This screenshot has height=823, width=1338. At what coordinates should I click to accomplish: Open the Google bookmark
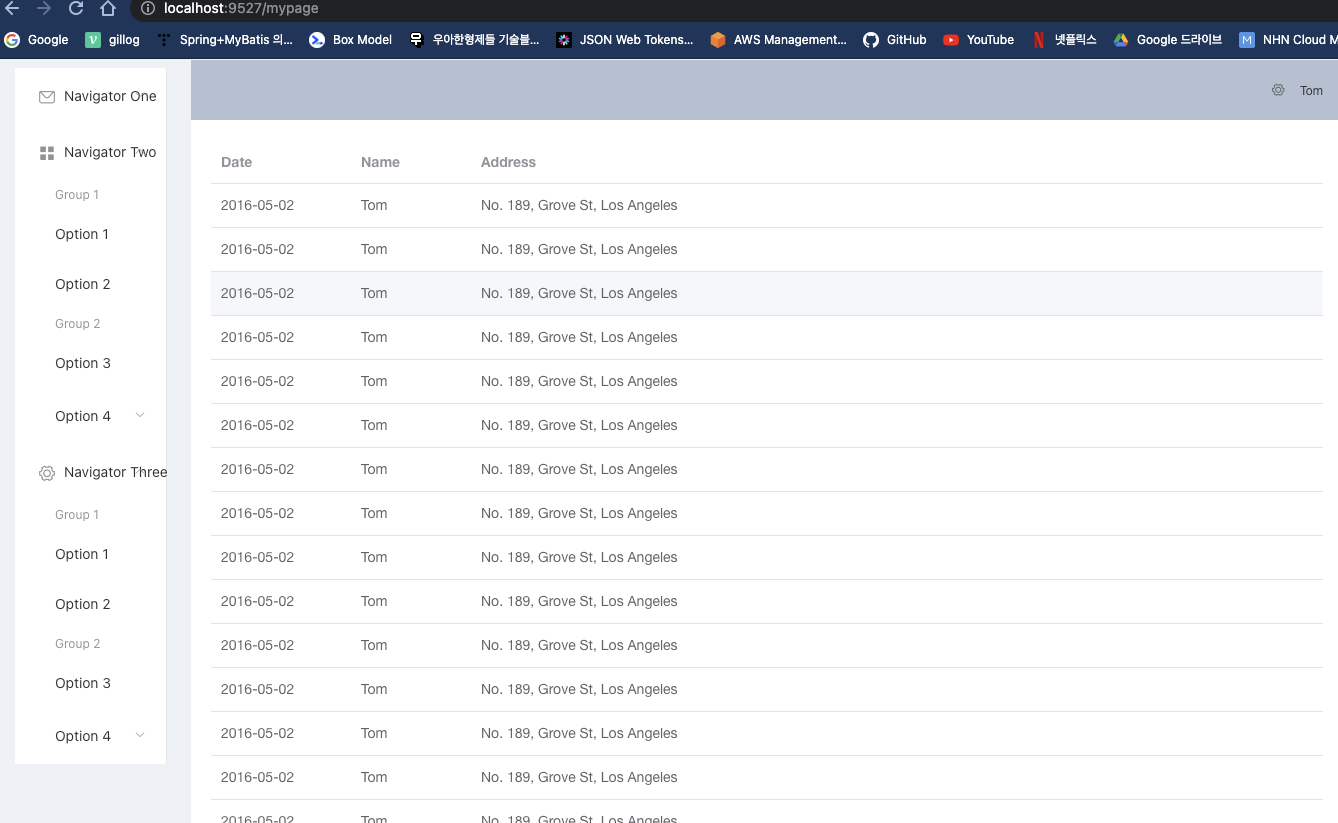pyautogui.click(x=37, y=40)
